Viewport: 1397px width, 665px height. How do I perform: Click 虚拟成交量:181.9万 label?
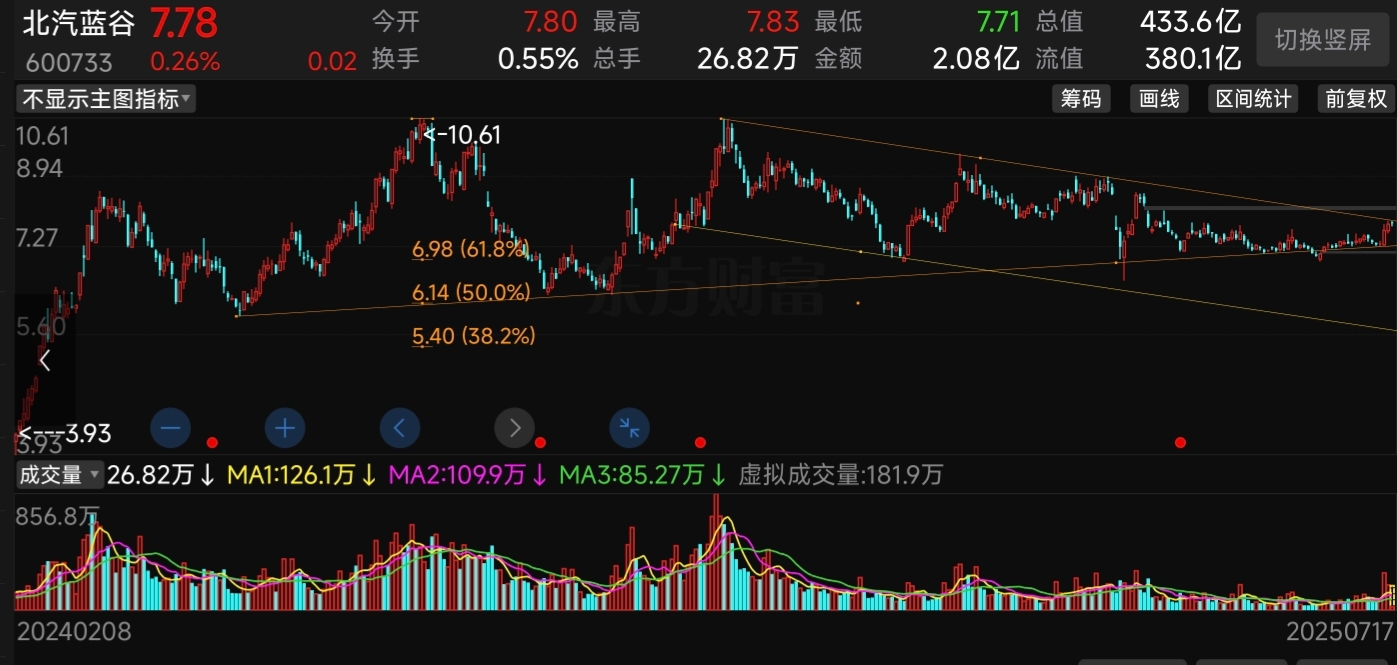840,475
